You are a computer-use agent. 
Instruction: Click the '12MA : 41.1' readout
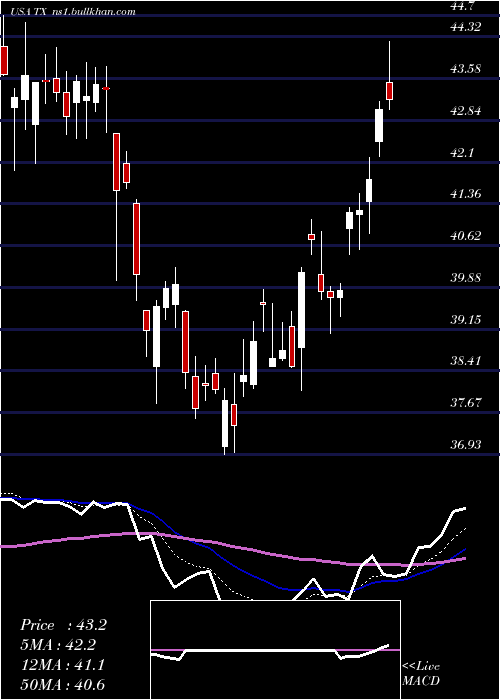(x=62, y=665)
